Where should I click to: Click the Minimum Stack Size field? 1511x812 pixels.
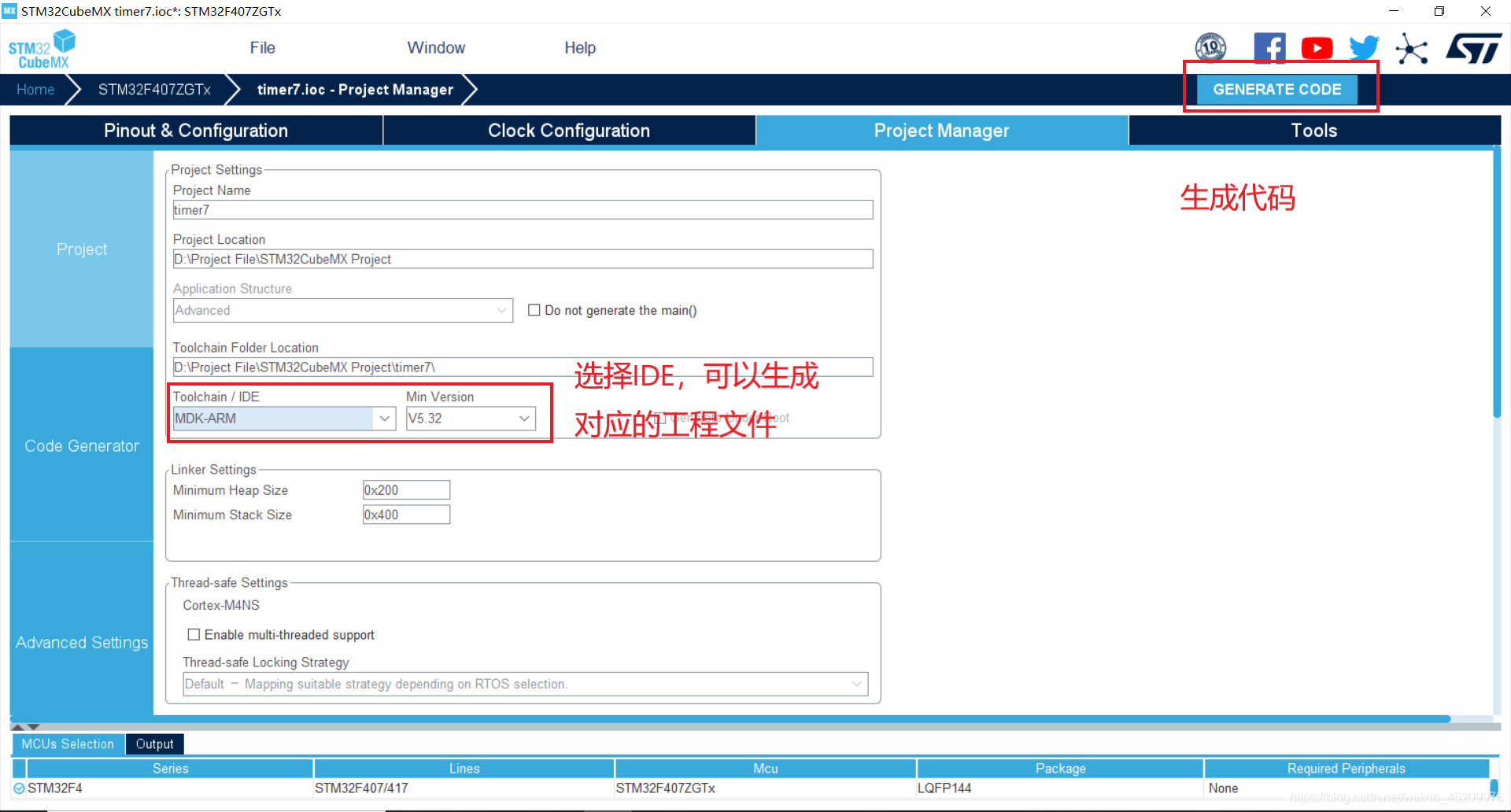coord(406,515)
